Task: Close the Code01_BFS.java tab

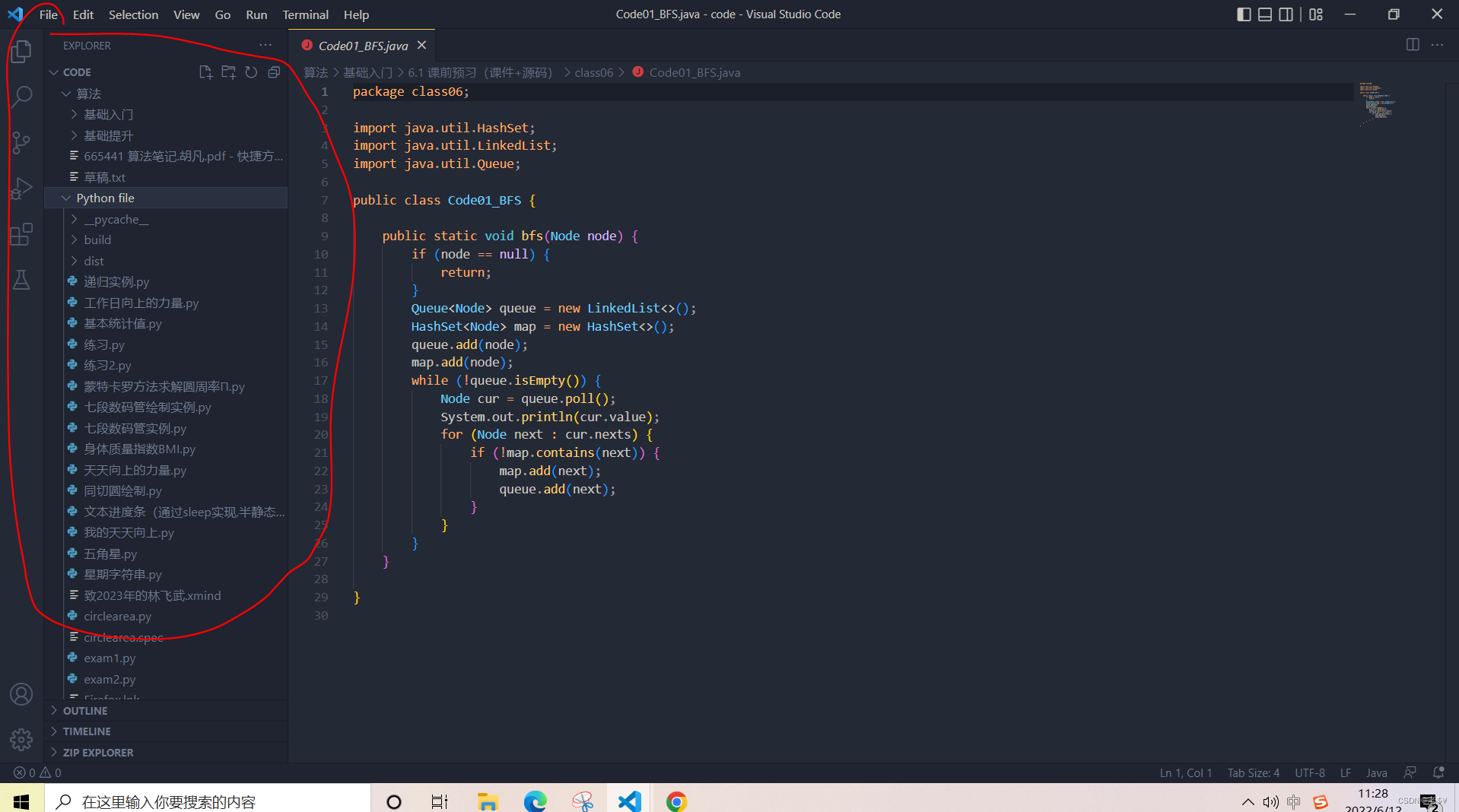Action: click(421, 46)
